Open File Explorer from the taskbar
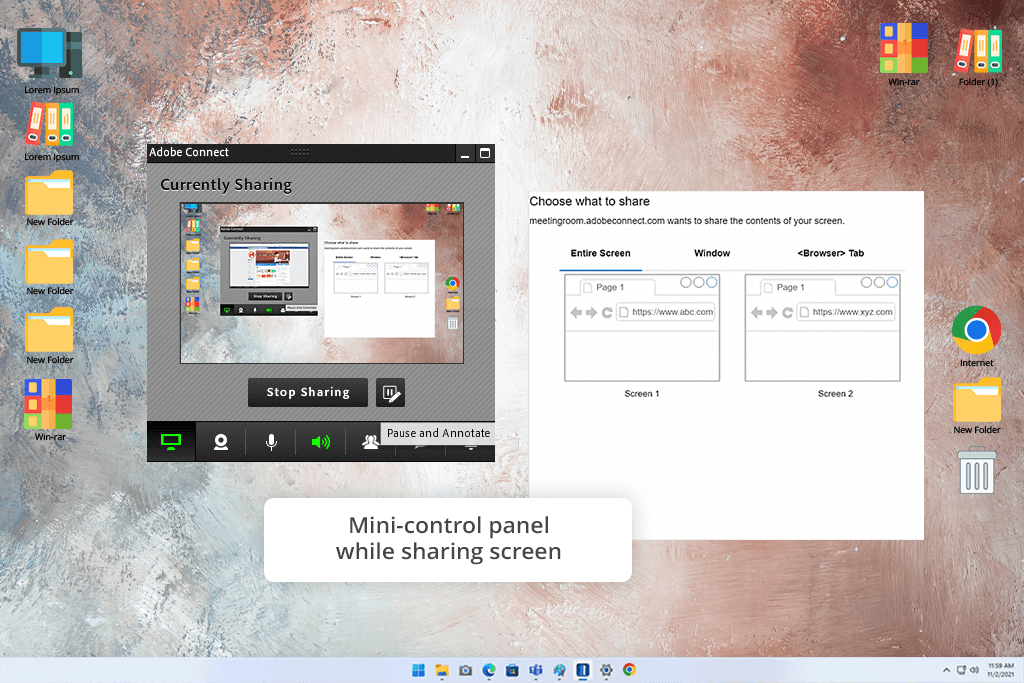Screen dimensions: 1024x683 442,670
